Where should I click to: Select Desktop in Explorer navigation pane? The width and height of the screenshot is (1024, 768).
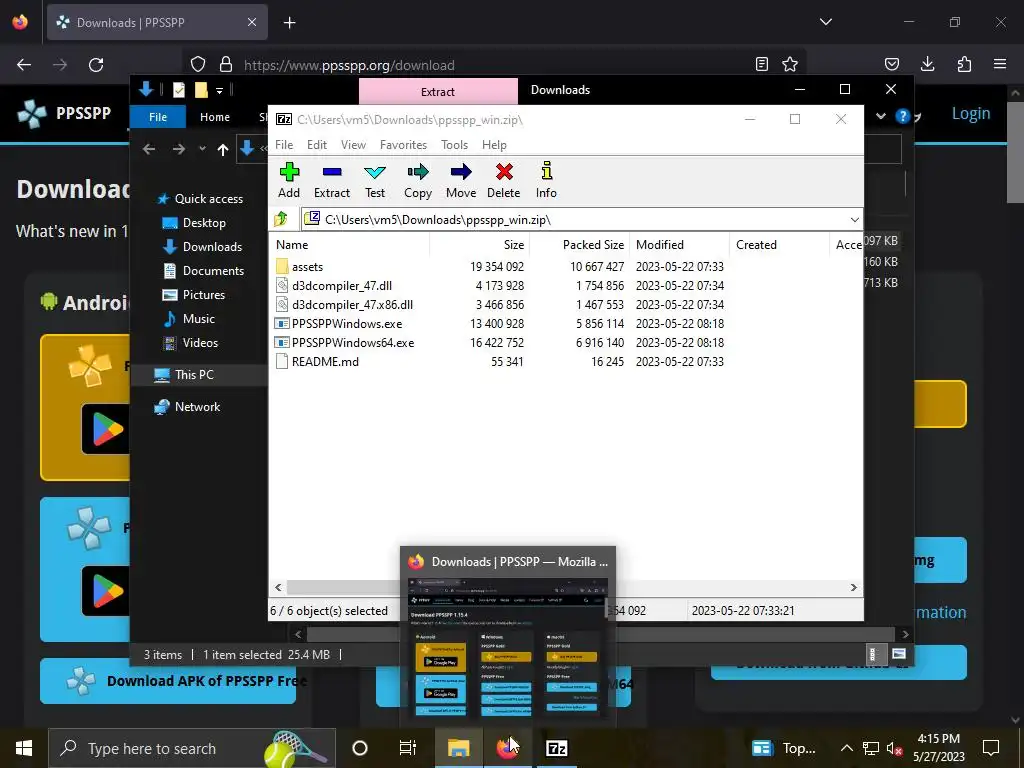point(204,223)
